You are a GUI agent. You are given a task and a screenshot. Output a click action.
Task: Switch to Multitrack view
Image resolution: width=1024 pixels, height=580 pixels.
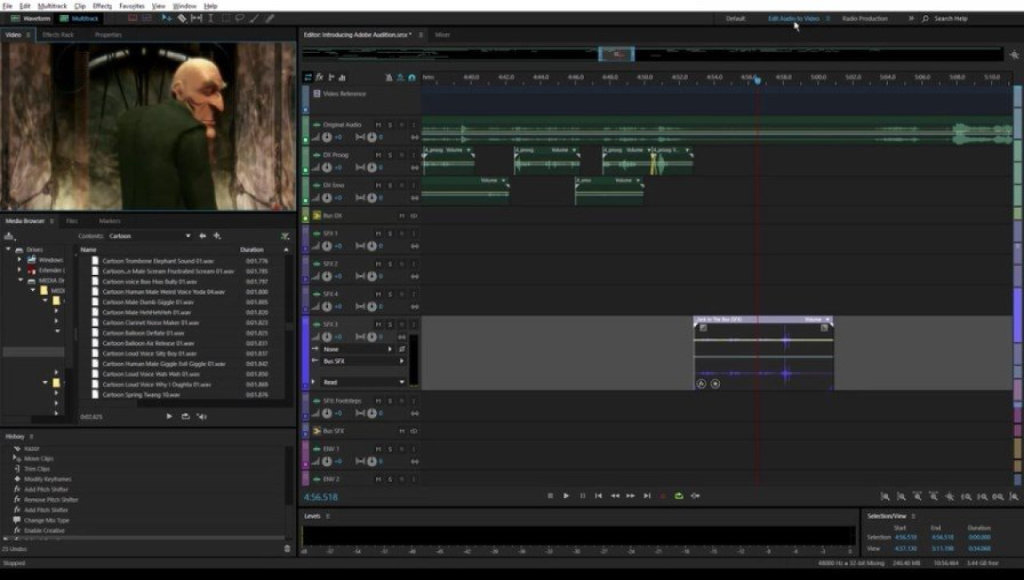(79, 18)
